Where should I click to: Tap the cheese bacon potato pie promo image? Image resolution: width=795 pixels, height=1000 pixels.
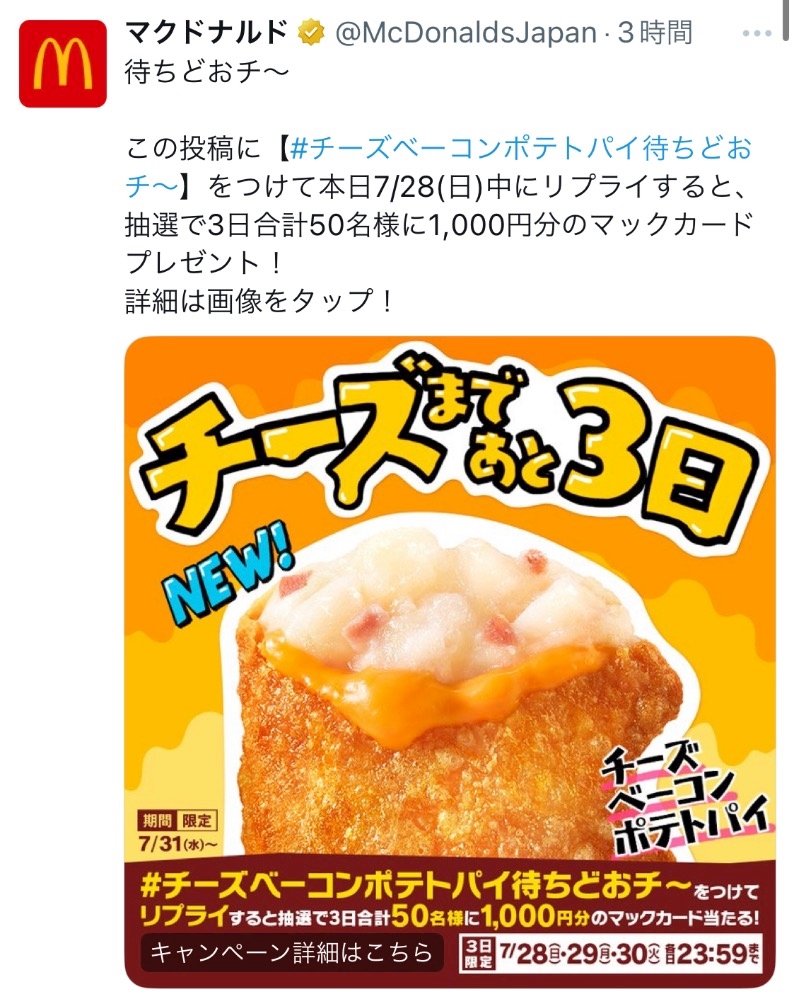point(450,662)
